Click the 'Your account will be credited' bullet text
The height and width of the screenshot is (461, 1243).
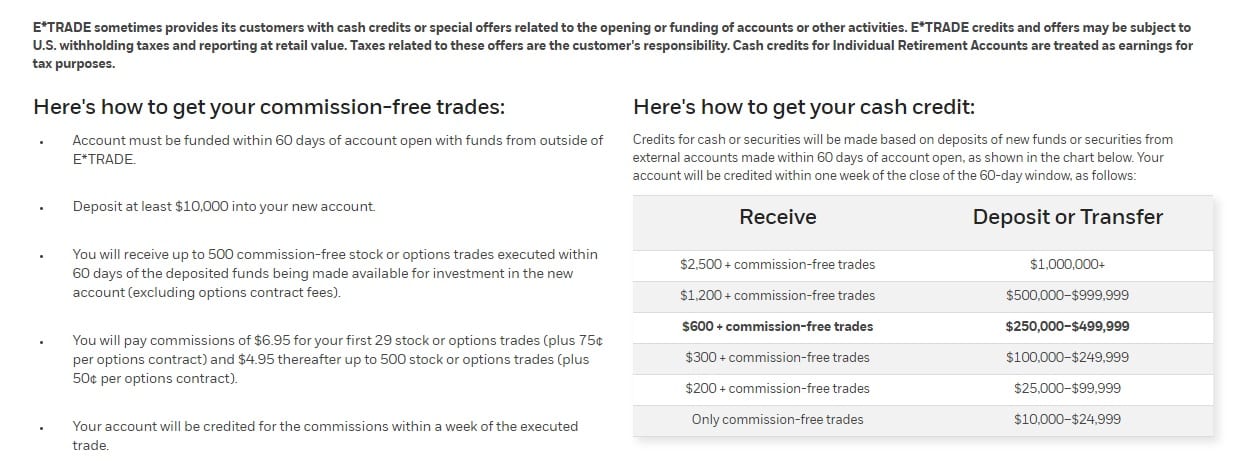[325, 436]
